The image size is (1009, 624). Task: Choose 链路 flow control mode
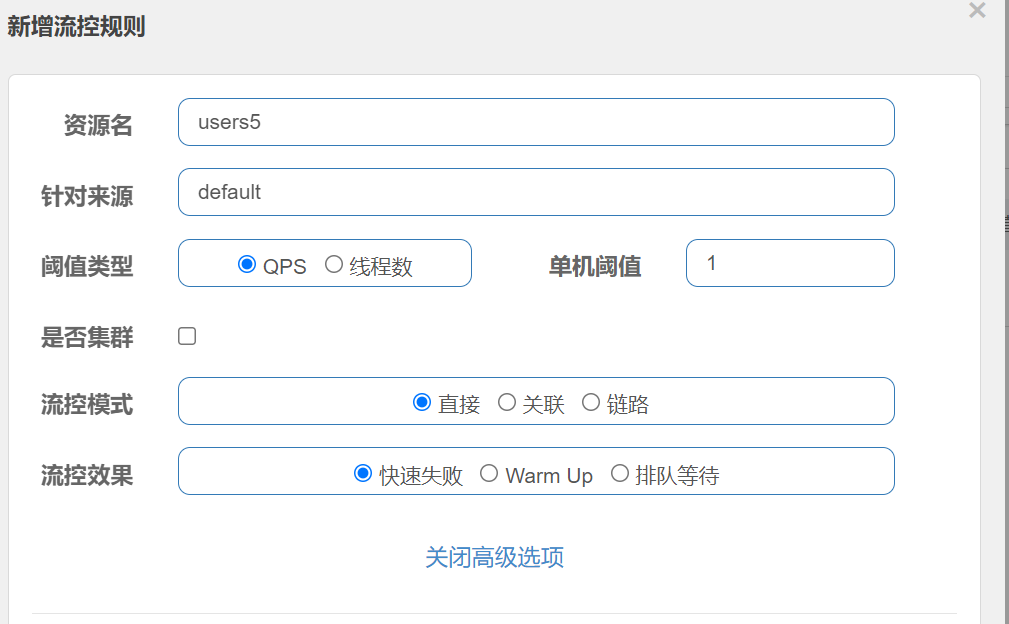pyautogui.click(x=591, y=403)
